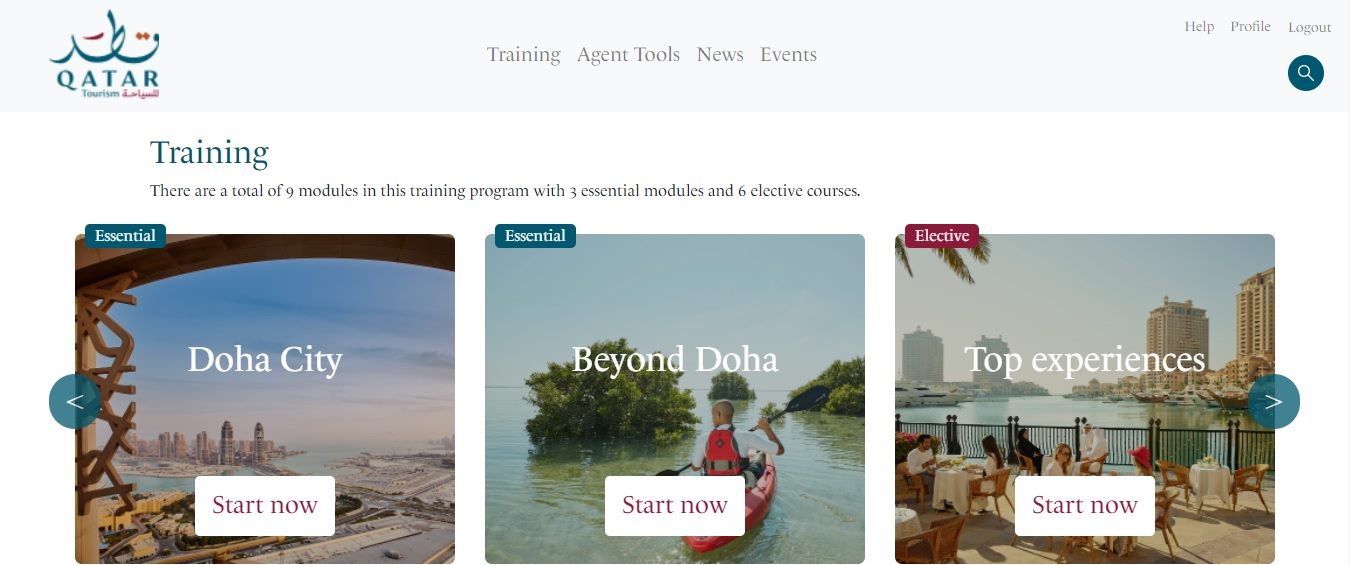Click the Essential badge on Doha City
This screenshot has width=1350, height=565.
[125, 236]
